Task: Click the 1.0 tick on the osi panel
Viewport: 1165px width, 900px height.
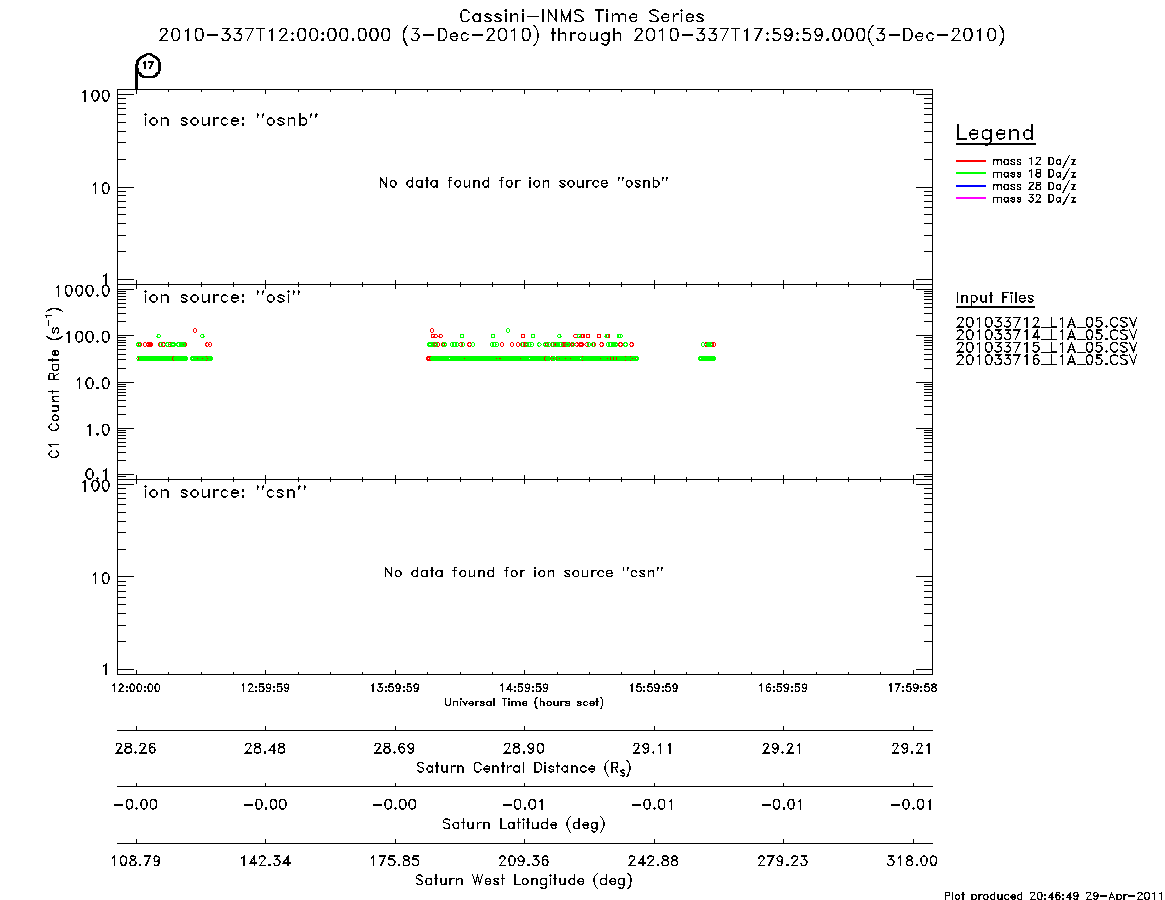Action: click(x=97, y=430)
